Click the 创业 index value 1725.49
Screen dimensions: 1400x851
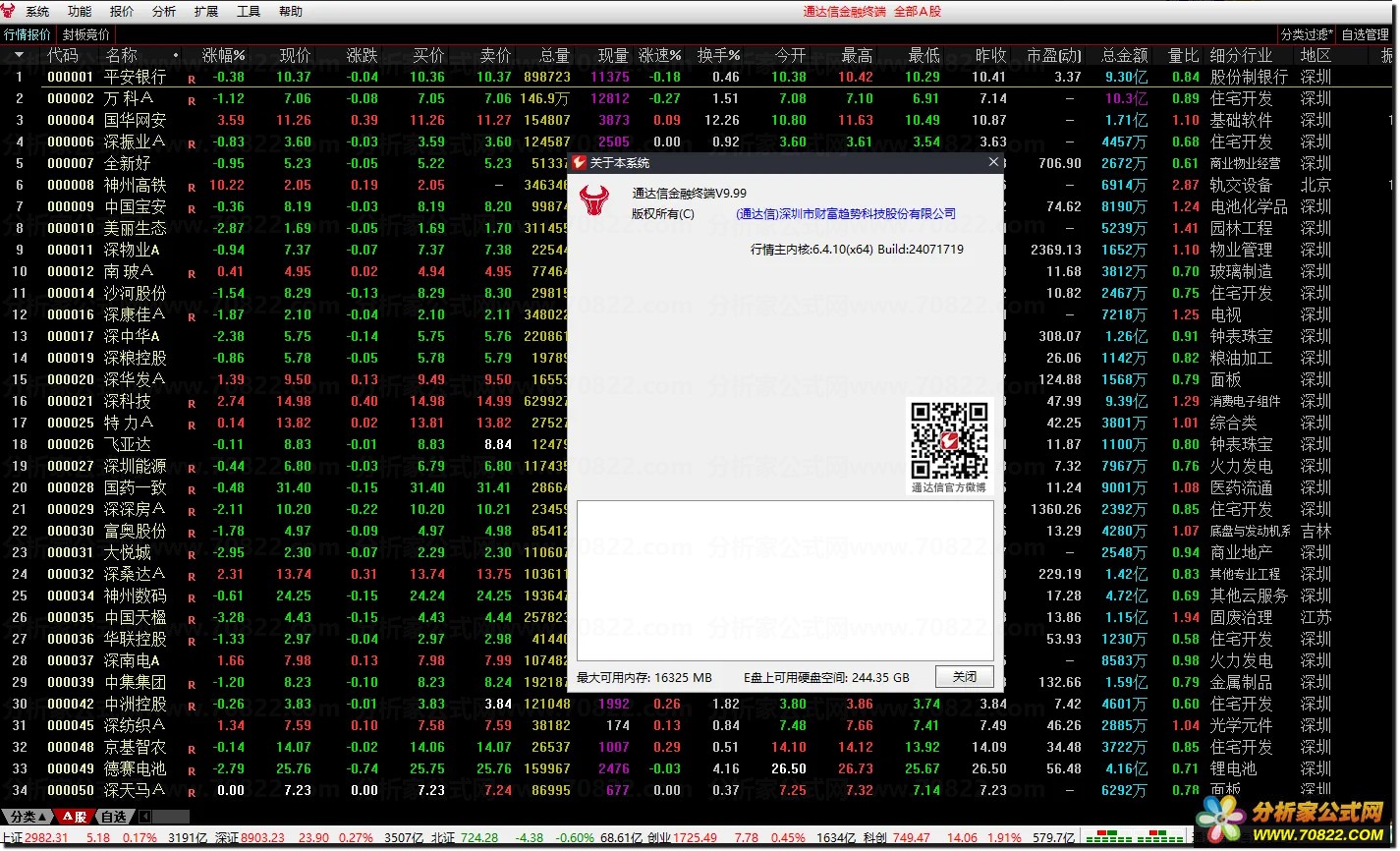coord(696,837)
